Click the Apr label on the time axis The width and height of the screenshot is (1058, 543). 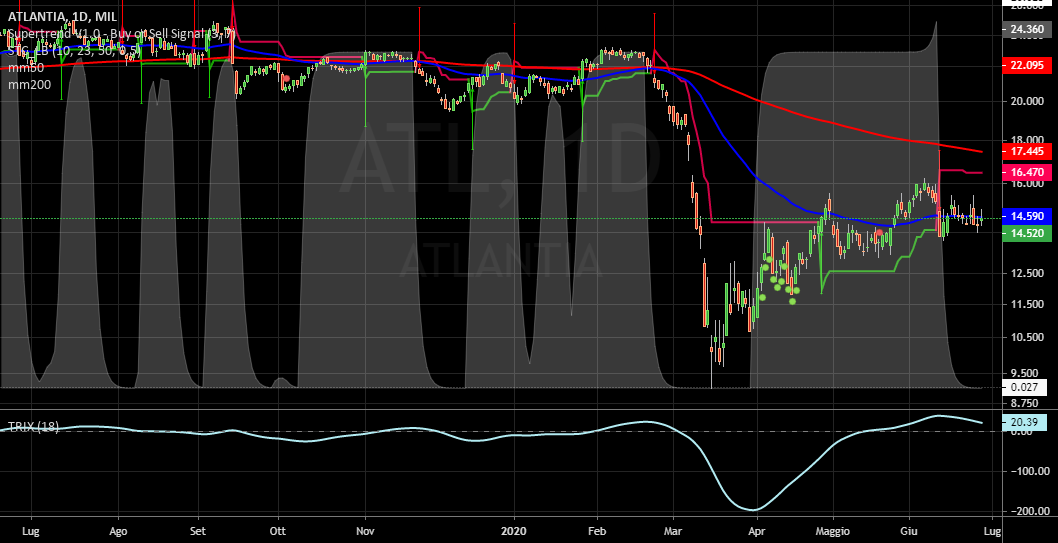pos(756,530)
